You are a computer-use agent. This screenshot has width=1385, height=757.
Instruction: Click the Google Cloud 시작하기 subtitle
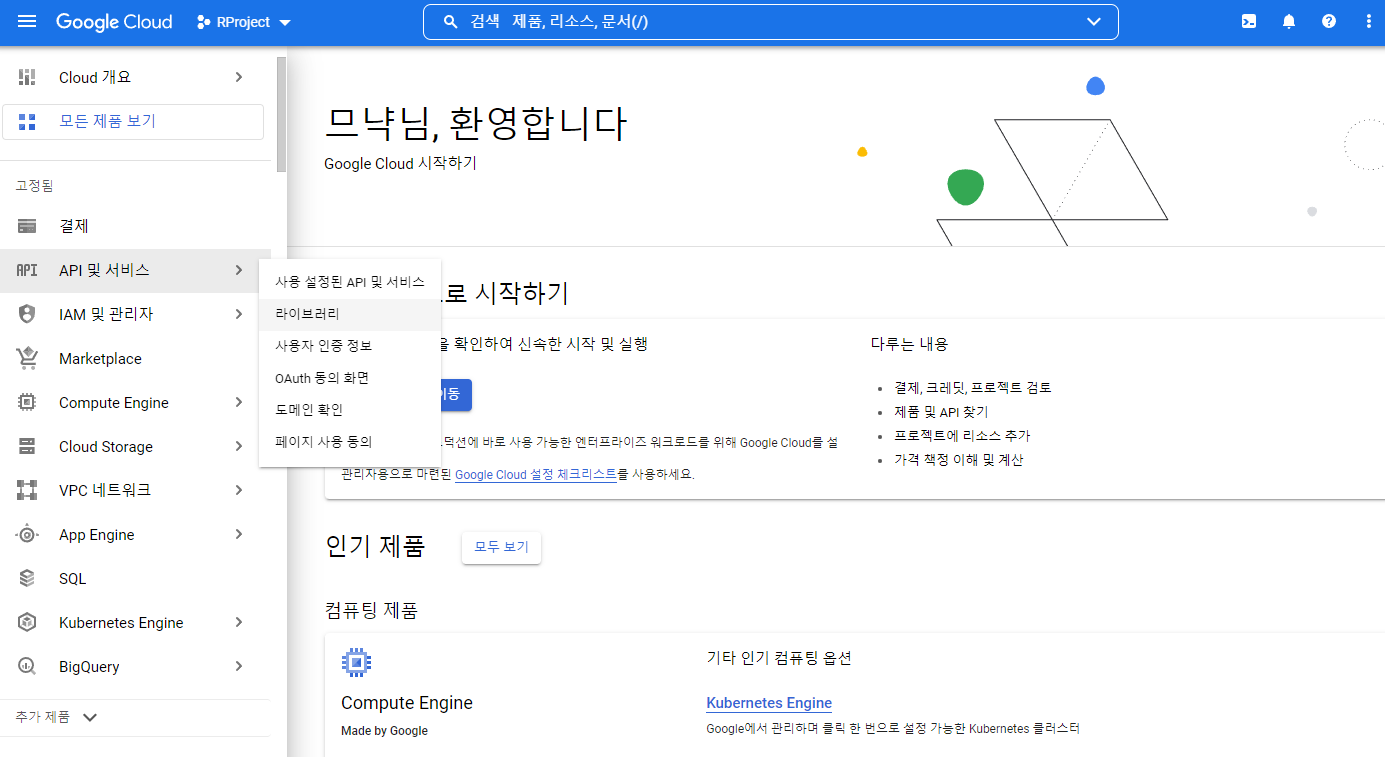[x=400, y=163]
